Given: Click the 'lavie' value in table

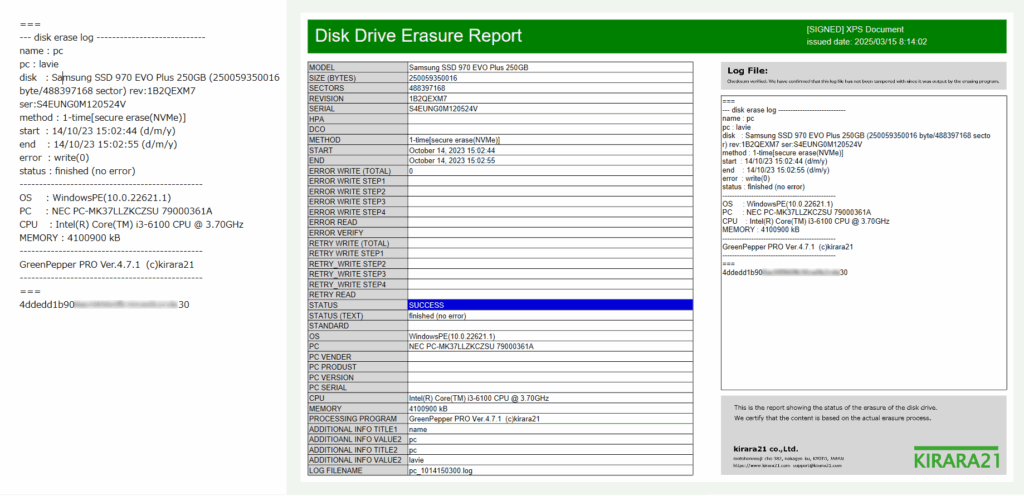Looking at the screenshot, I should tap(417, 460).
